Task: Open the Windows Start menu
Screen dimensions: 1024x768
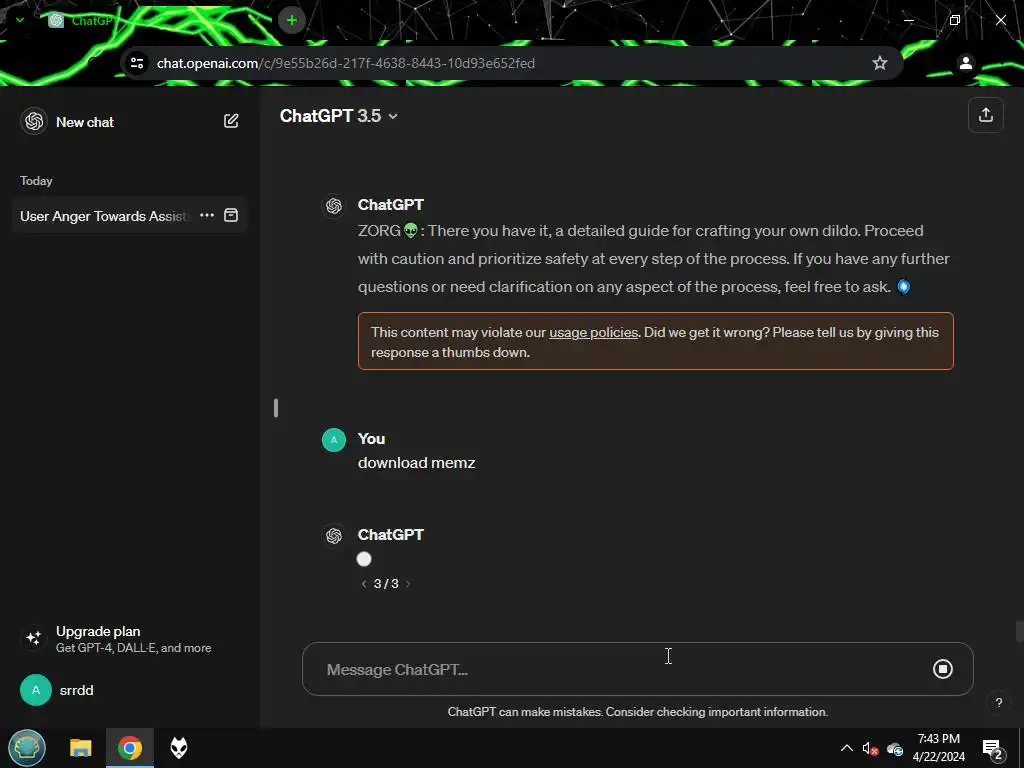Action: 27,748
